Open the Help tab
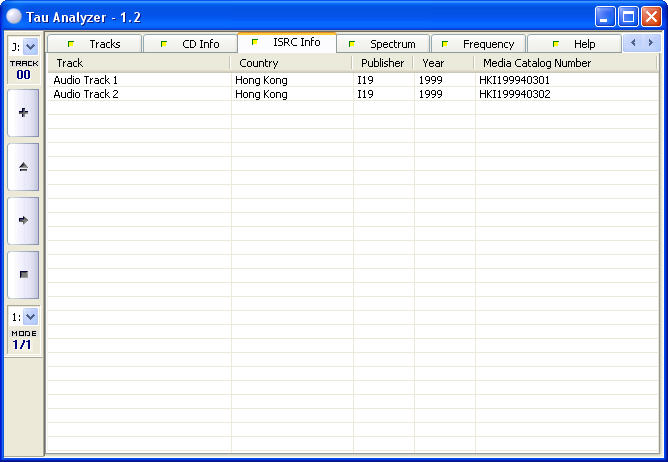The width and height of the screenshot is (668, 462). point(574,44)
